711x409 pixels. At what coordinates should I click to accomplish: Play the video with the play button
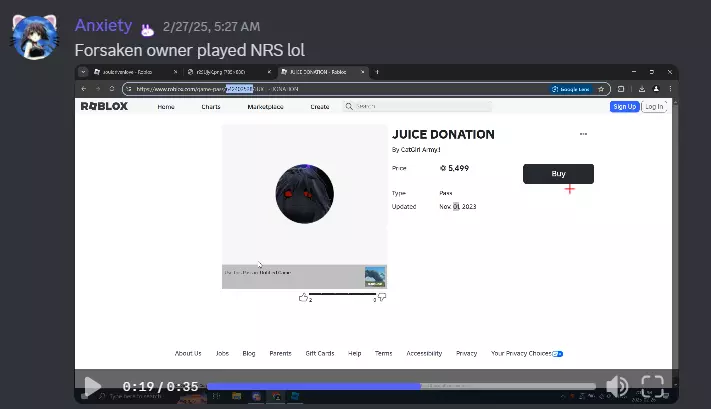click(93, 386)
